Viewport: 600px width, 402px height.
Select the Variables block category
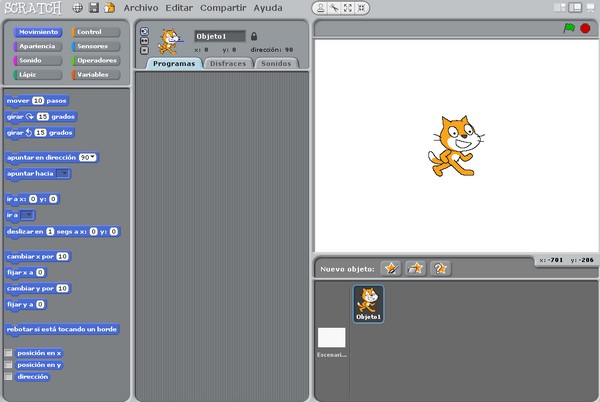(96, 74)
